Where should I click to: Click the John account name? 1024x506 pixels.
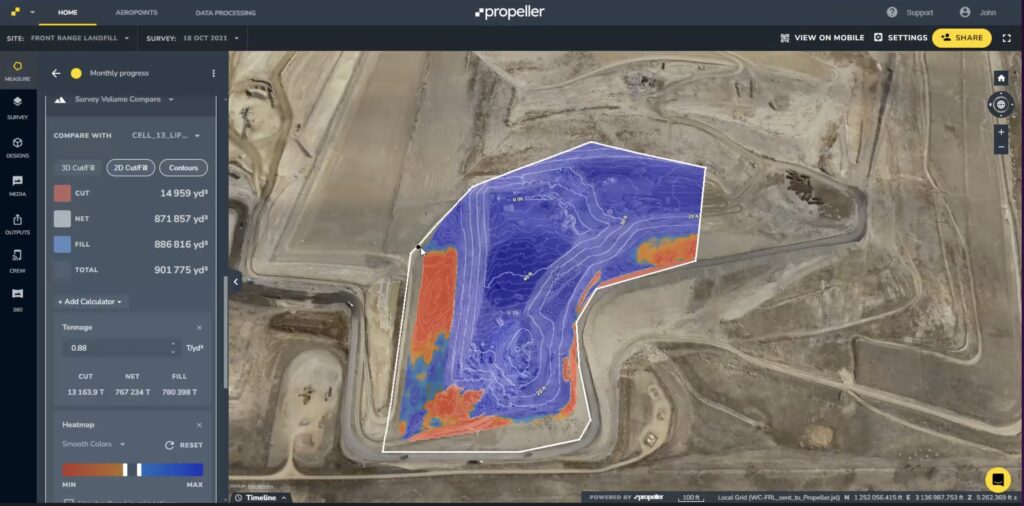987,12
